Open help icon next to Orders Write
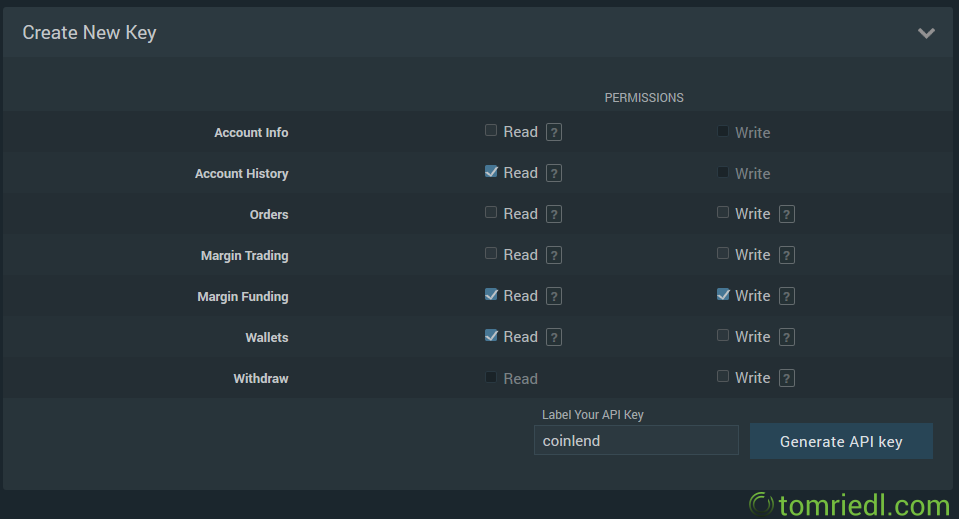959x519 pixels. [x=787, y=214]
